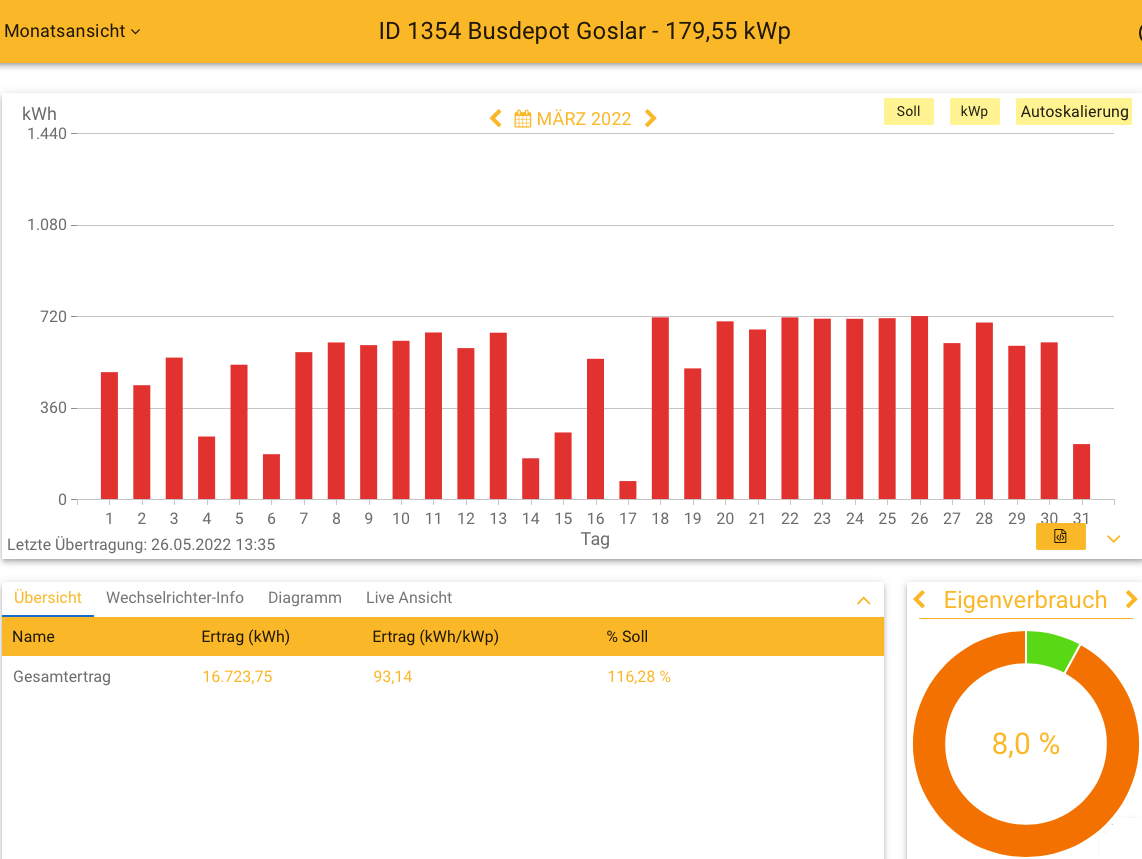Open the Monatsansicht view dropdown
Image resolution: width=1142 pixels, height=859 pixels.
pos(72,31)
